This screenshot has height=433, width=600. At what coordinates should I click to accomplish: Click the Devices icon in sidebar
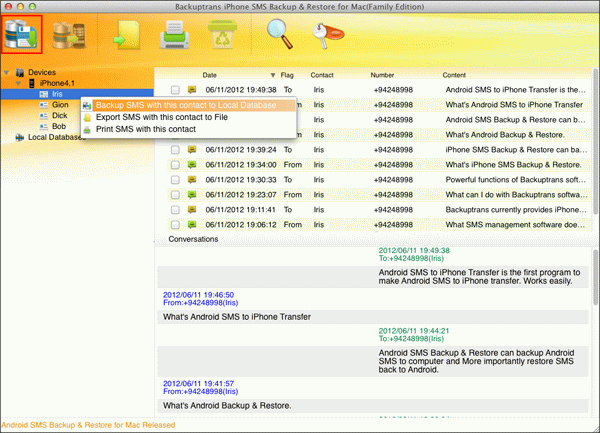[x=20, y=72]
